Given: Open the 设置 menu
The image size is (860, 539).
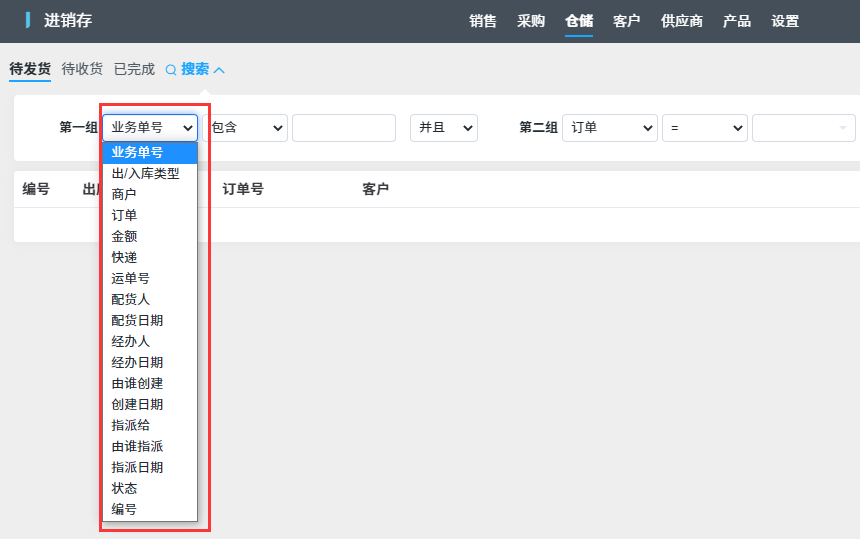Looking at the screenshot, I should (x=785, y=21).
